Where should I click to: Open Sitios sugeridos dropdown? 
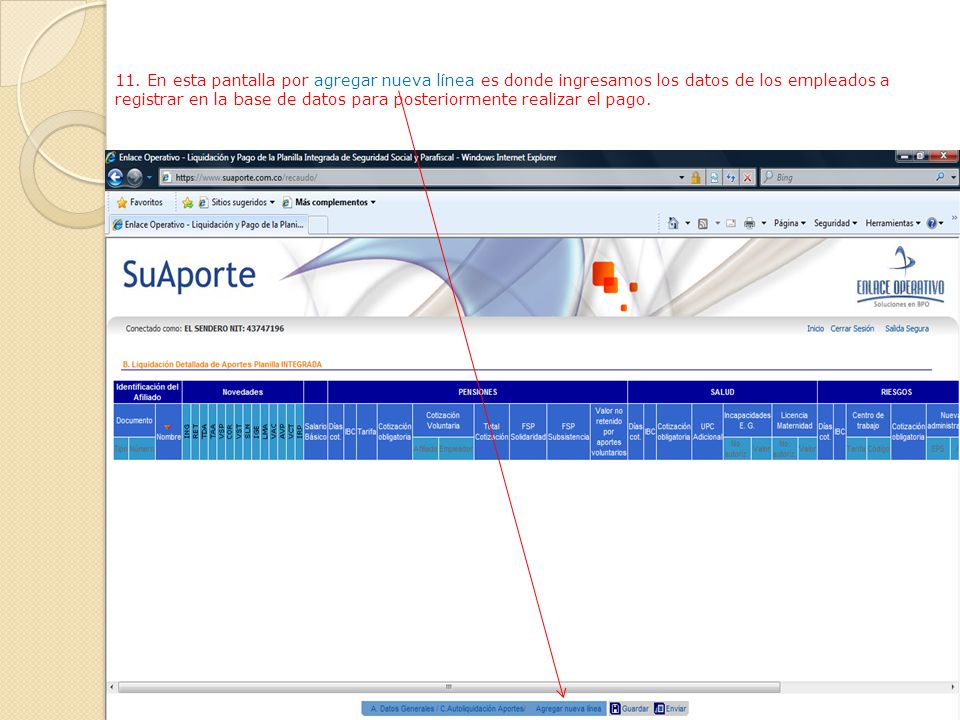pyautogui.click(x=236, y=202)
